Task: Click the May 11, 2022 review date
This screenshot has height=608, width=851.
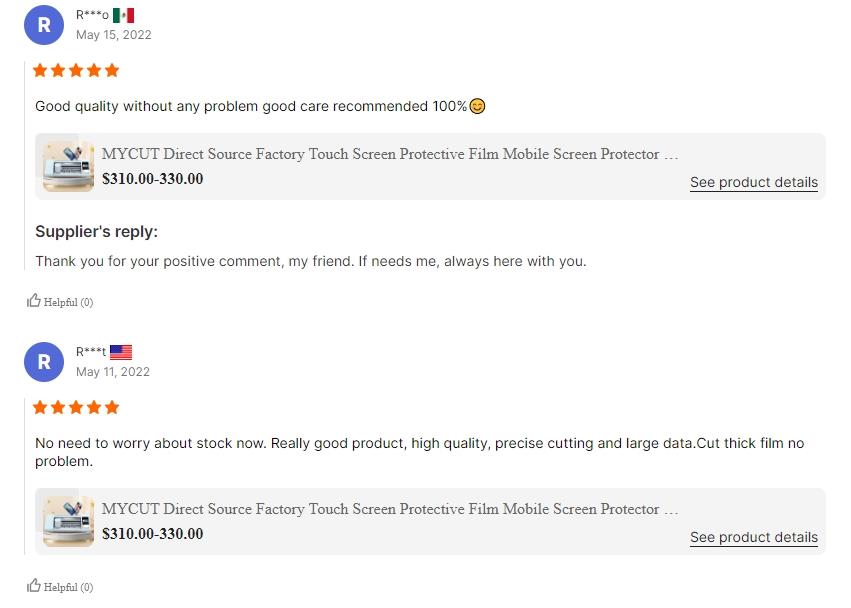Action: [113, 372]
